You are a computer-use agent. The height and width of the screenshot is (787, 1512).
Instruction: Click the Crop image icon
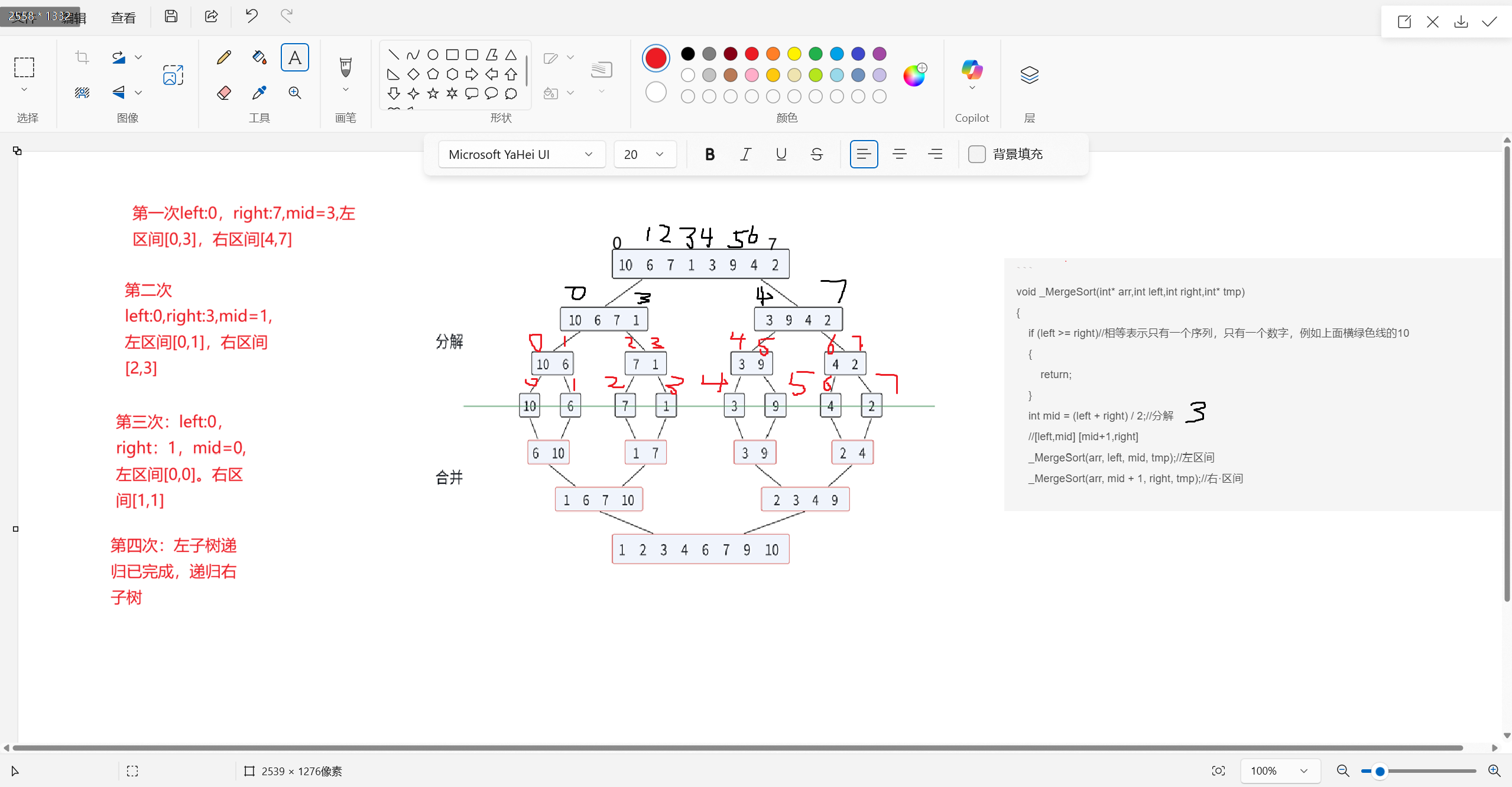click(82, 57)
